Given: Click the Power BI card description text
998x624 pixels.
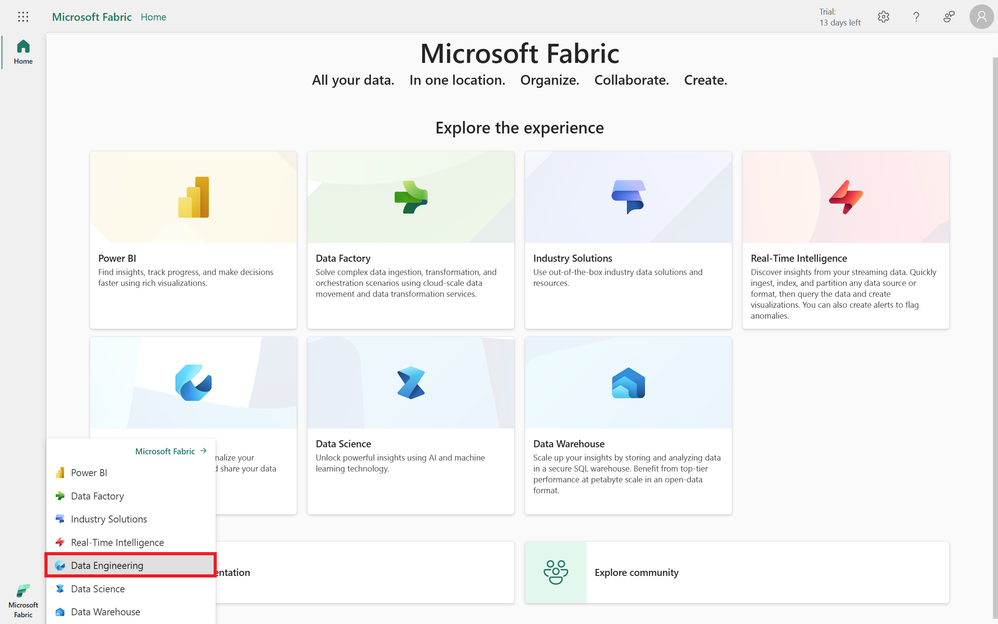Looking at the screenshot, I should pyautogui.click(x=186, y=278).
